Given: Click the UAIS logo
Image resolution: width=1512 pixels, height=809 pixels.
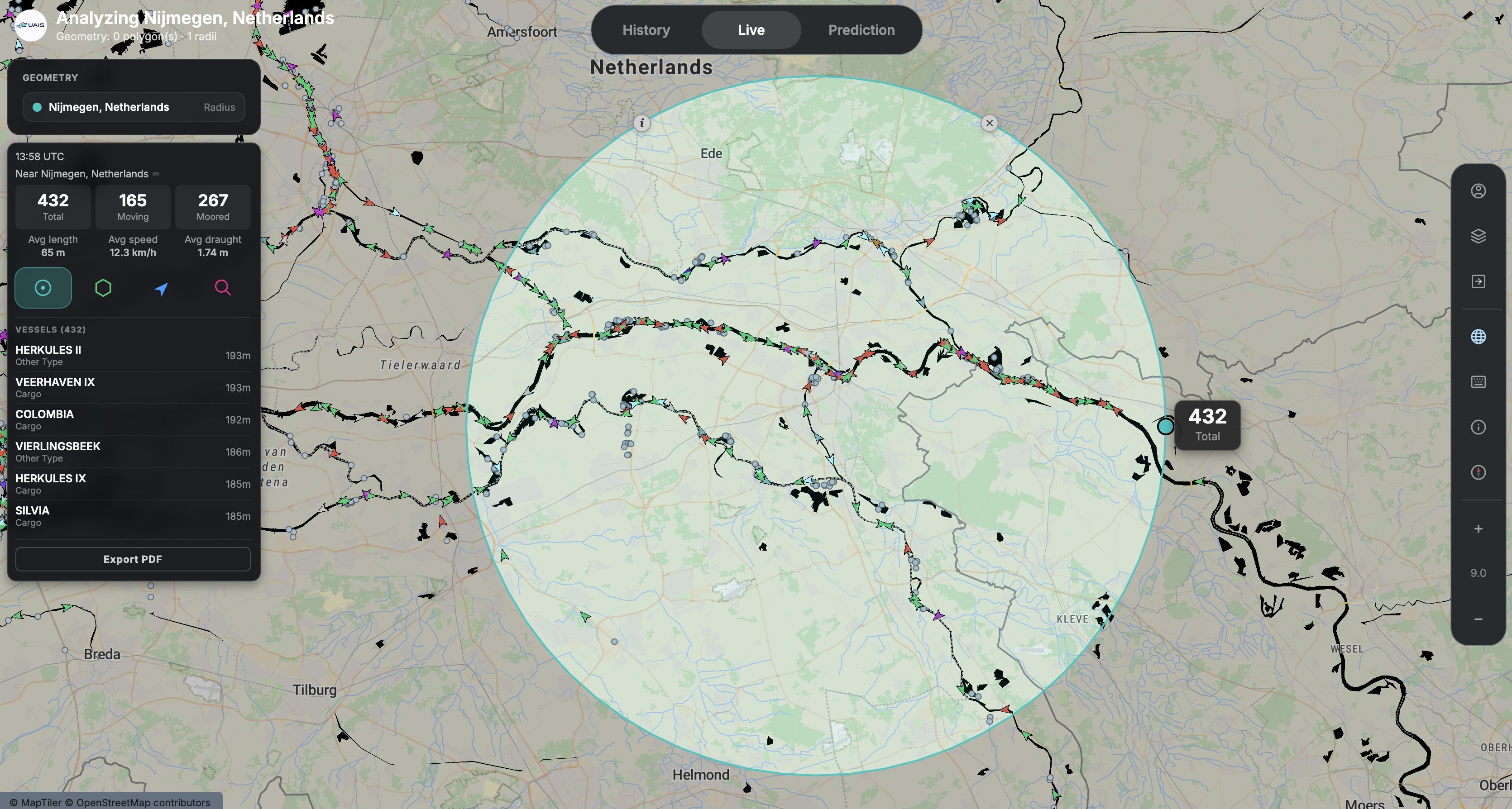Looking at the screenshot, I should pyautogui.click(x=30, y=24).
